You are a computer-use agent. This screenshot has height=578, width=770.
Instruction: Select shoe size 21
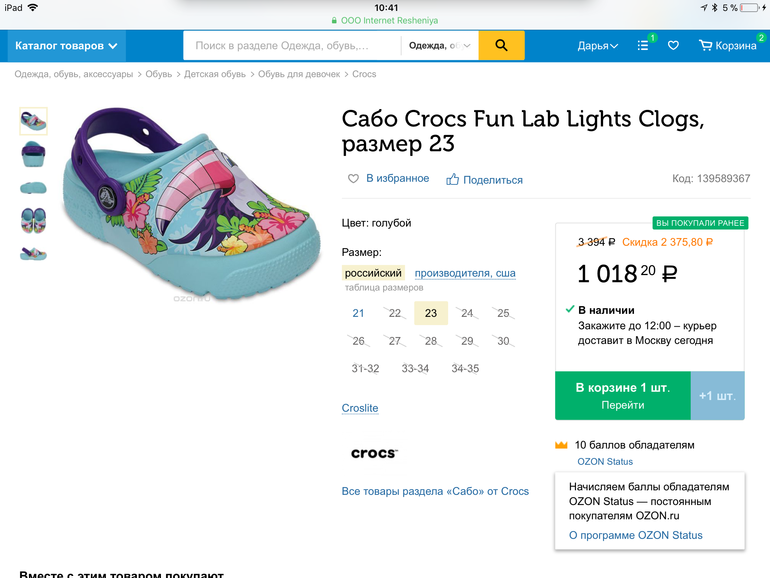[358, 313]
